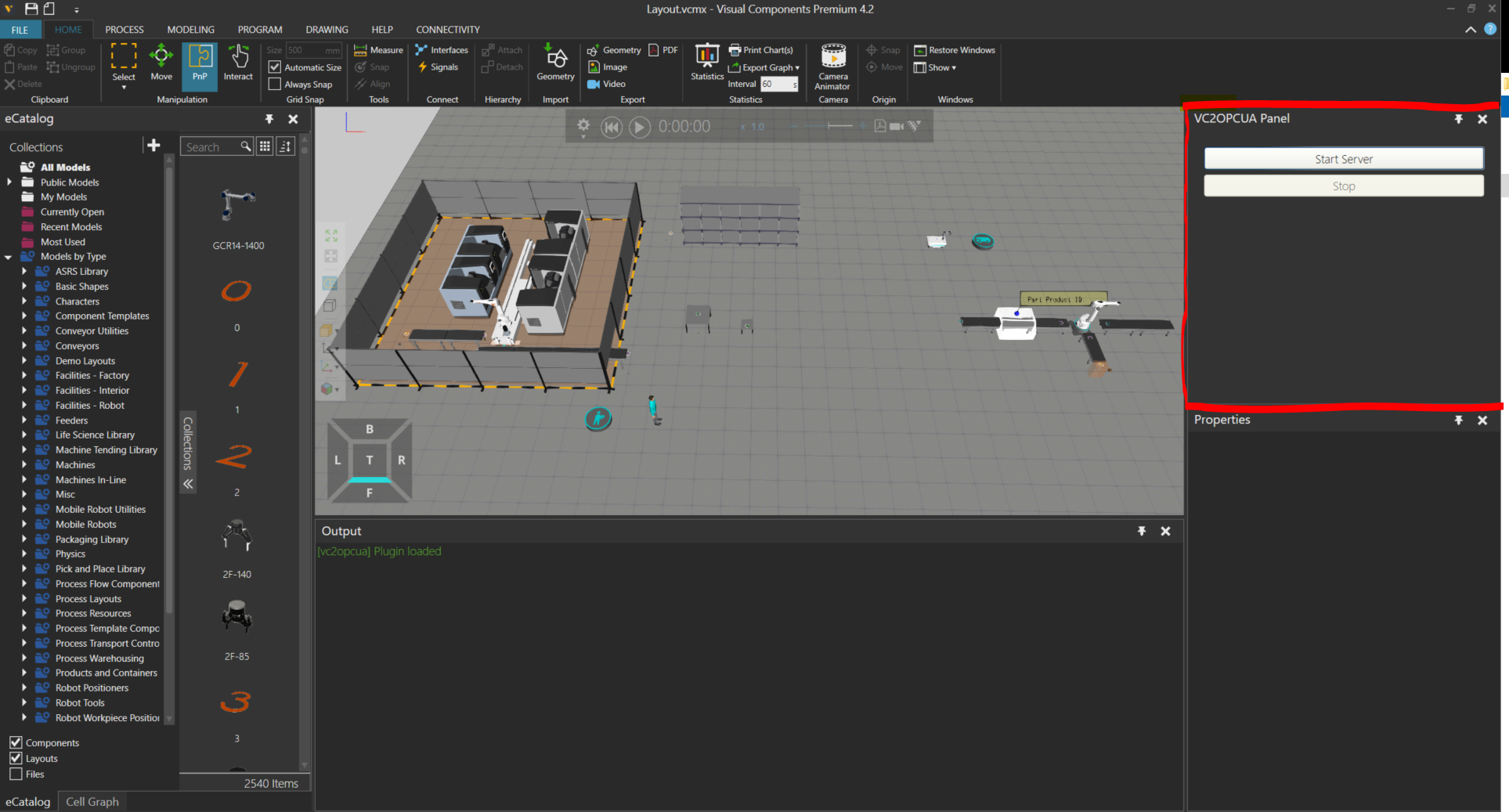The image size is (1509, 812).
Task: Expand the Public Models tree node
Action: (9, 182)
